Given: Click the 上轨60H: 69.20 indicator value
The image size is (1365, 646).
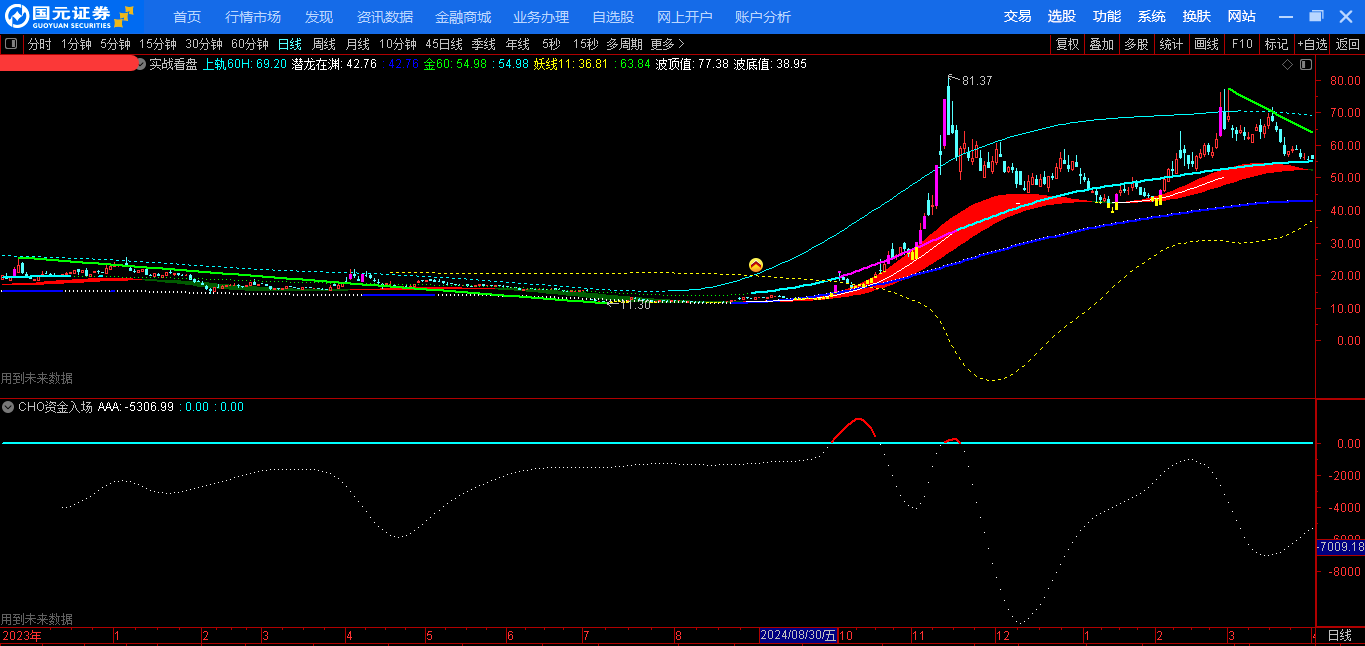Looking at the screenshot, I should 244,64.
